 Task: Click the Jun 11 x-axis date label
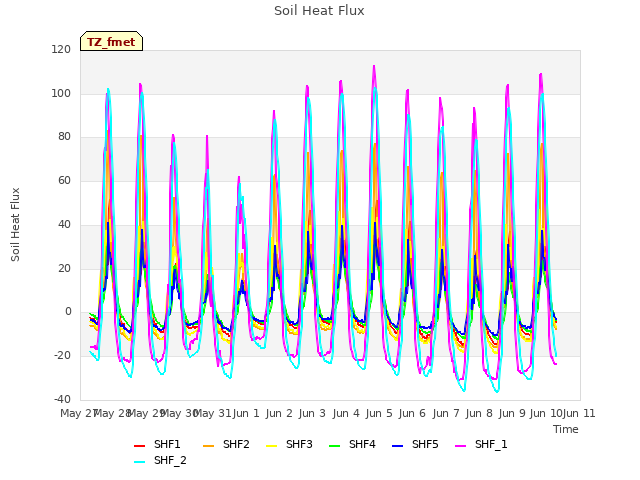coord(579,413)
